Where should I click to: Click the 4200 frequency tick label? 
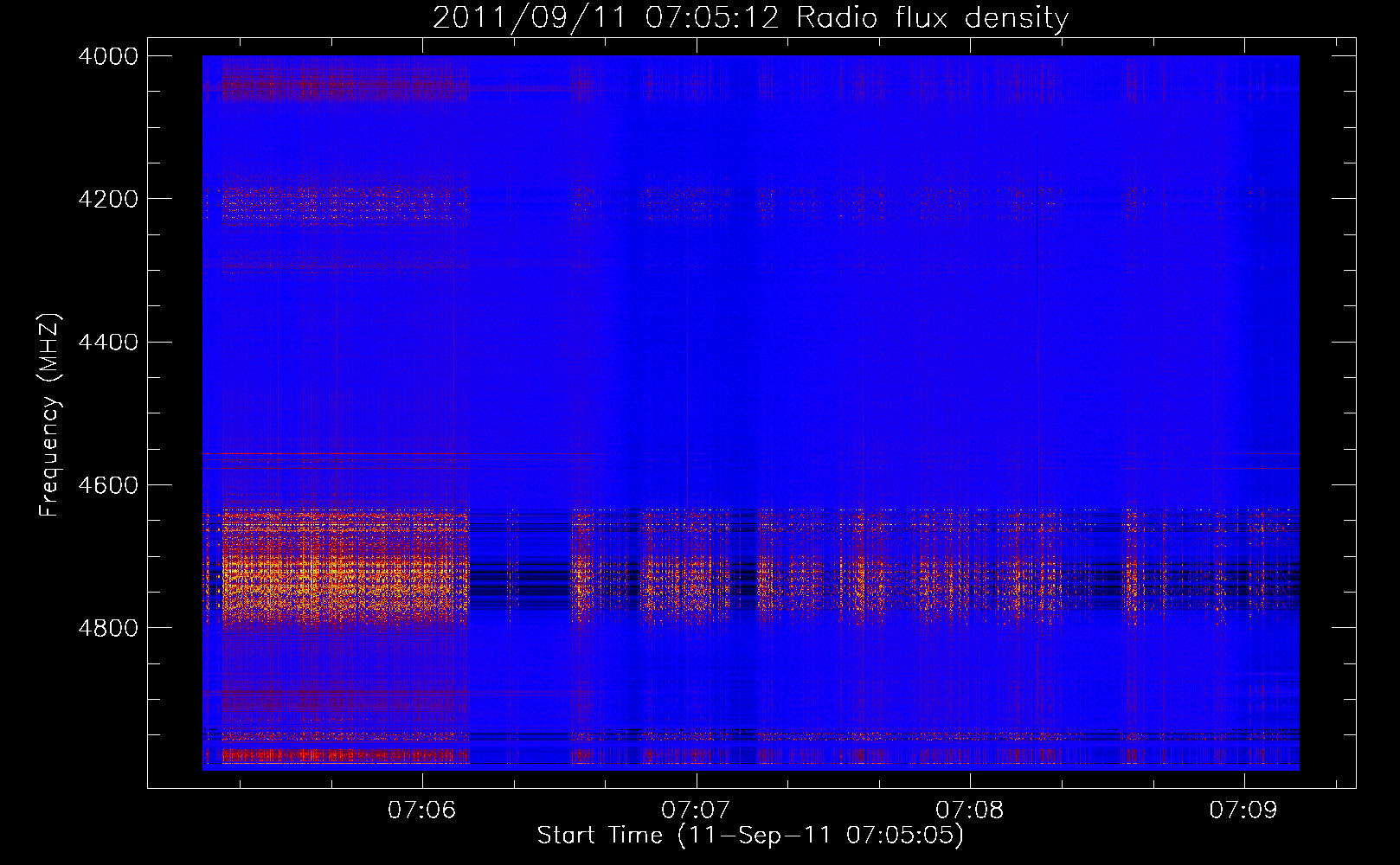[108, 199]
